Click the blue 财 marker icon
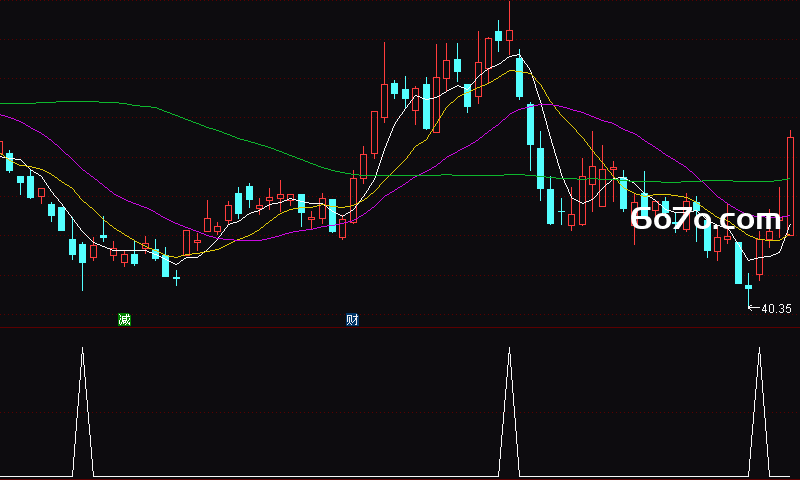The height and width of the screenshot is (480, 800). click(352, 320)
